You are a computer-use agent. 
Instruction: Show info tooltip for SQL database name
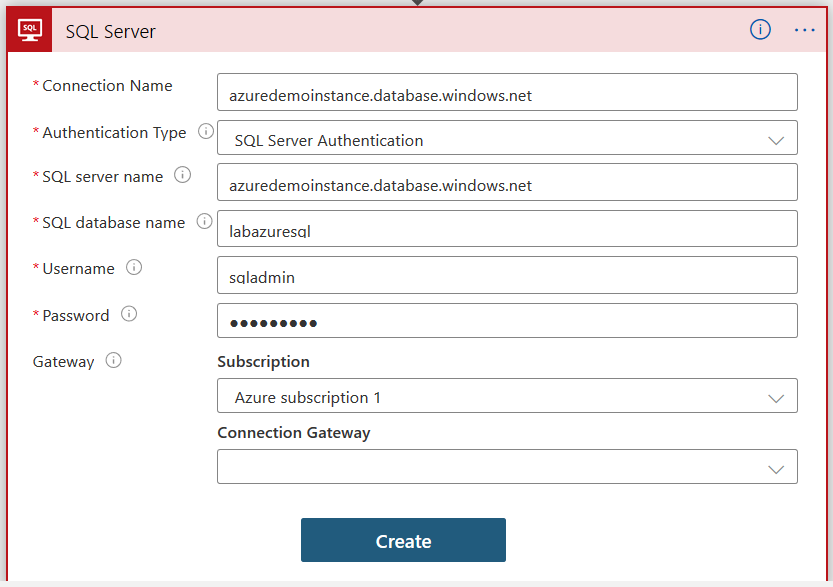coord(204,222)
